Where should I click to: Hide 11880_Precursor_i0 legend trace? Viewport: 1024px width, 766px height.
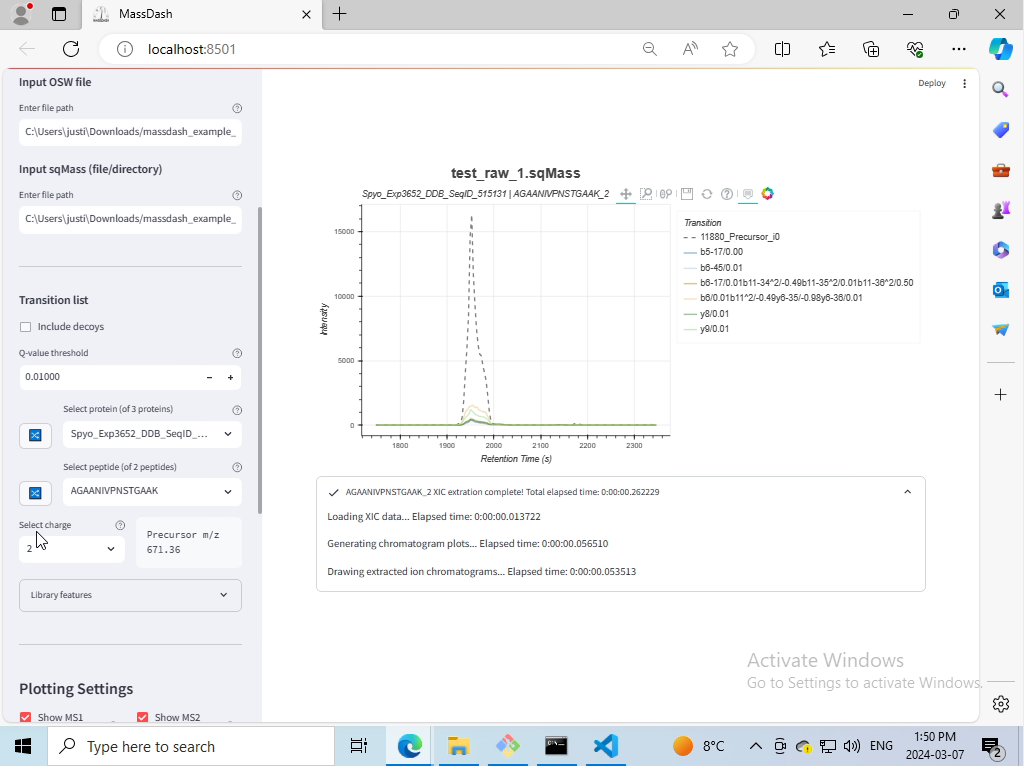point(731,237)
